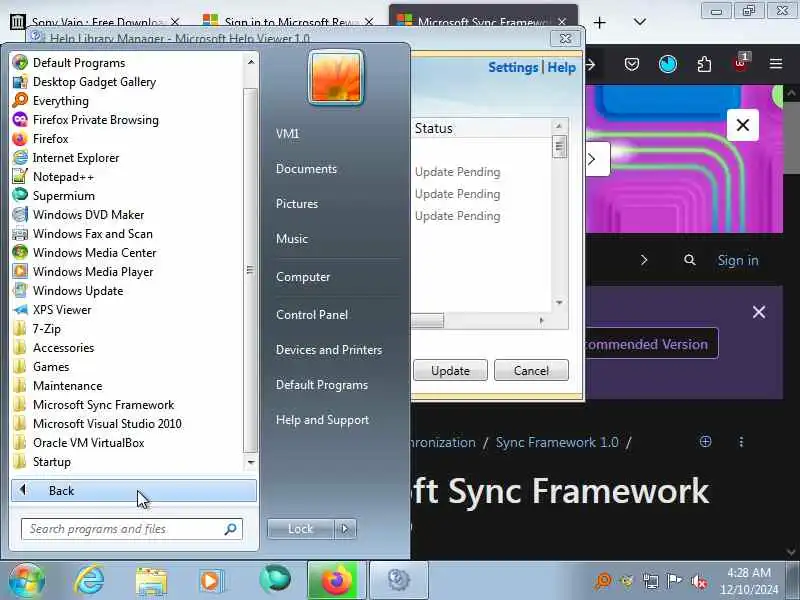Viewport: 800px width, 600px height.
Task: Click the Help Library list horizontal scrollbar
Action: tap(428, 320)
